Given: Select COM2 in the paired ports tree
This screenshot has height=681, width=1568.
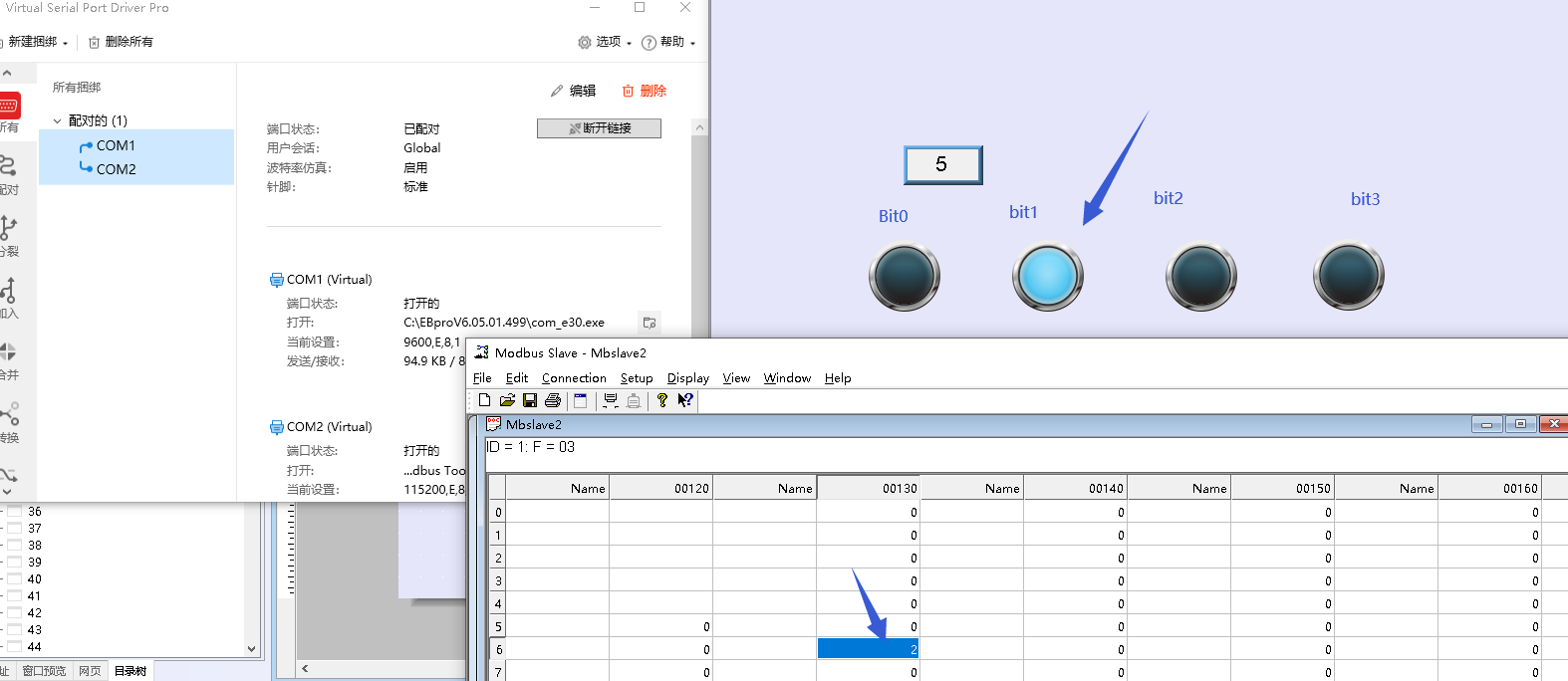Looking at the screenshot, I should click(116, 169).
